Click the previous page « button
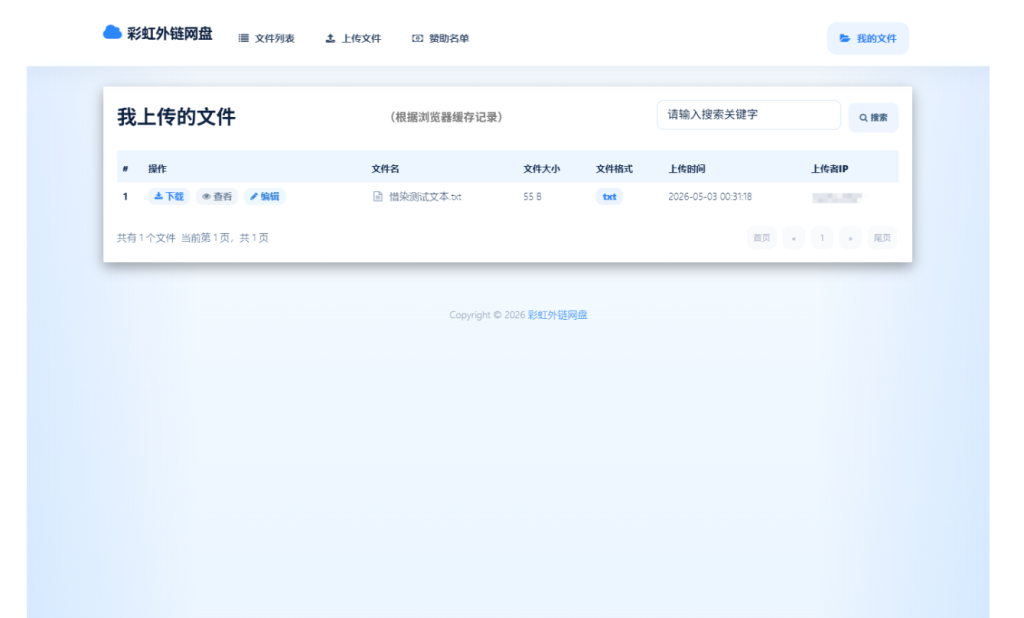Image resolution: width=1024 pixels, height=618 pixels. click(x=793, y=238)
